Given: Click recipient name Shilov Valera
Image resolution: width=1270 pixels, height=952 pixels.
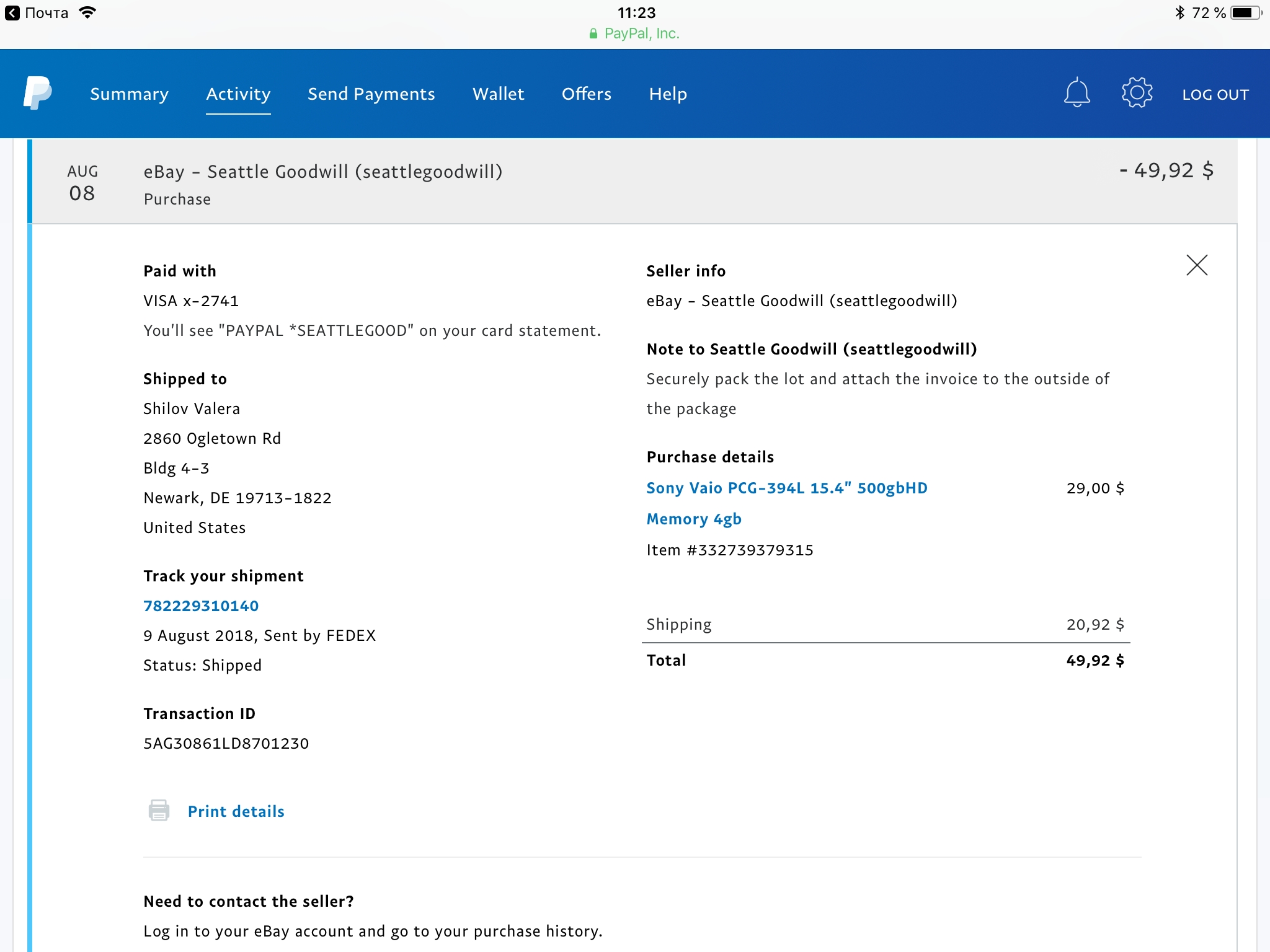Looking at the screenshot, I should pos(192,408).
